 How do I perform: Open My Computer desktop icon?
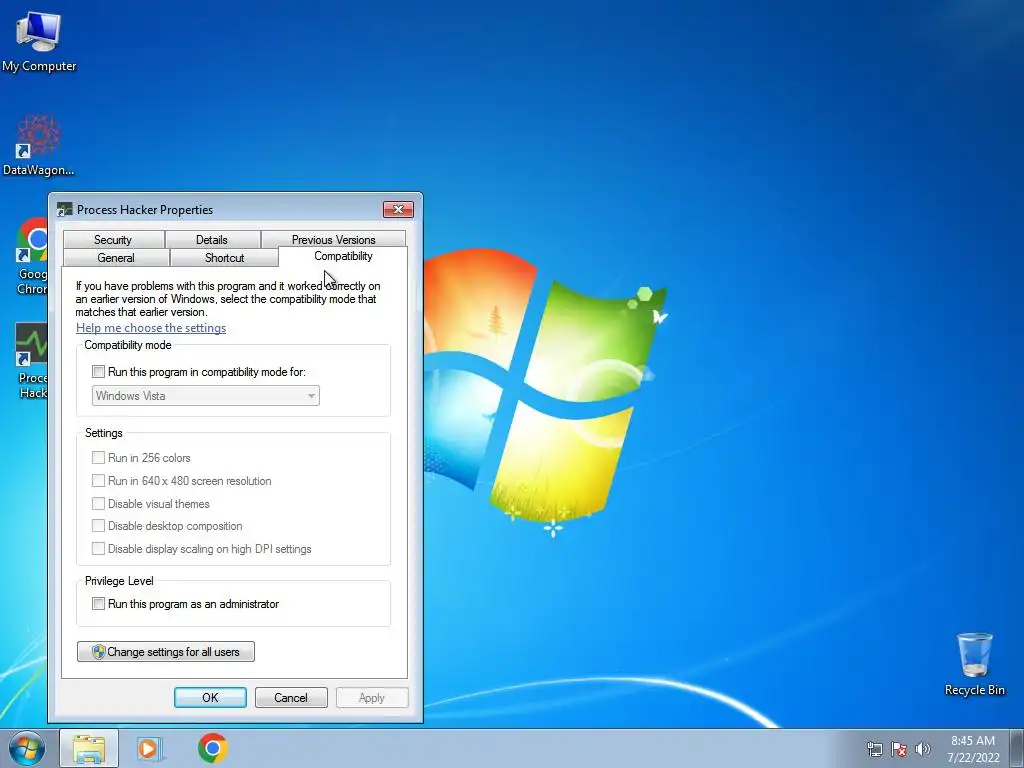point(39,40)
